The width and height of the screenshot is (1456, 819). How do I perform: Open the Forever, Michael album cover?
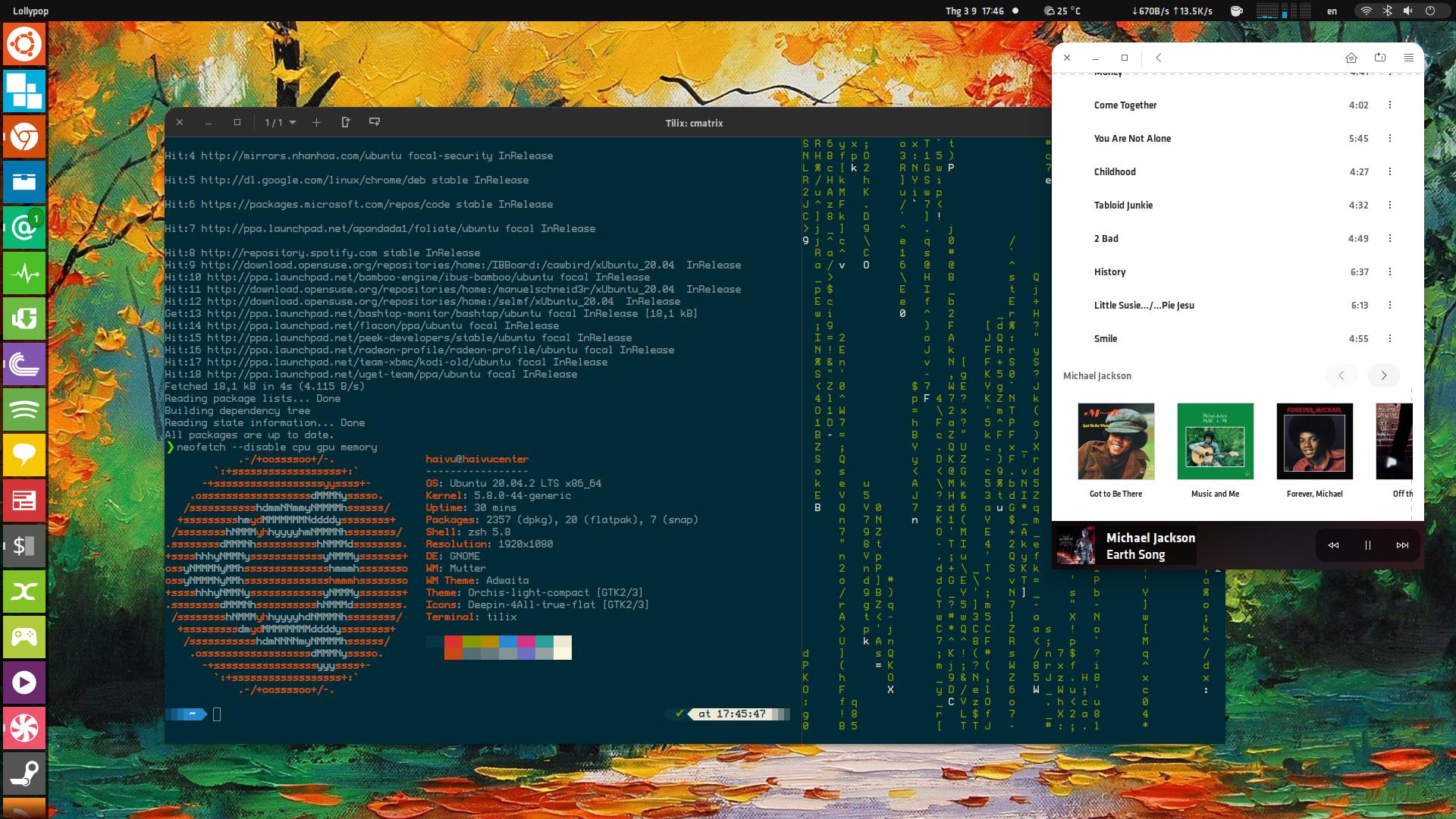pyautogui.click(x=1315, y=441)
